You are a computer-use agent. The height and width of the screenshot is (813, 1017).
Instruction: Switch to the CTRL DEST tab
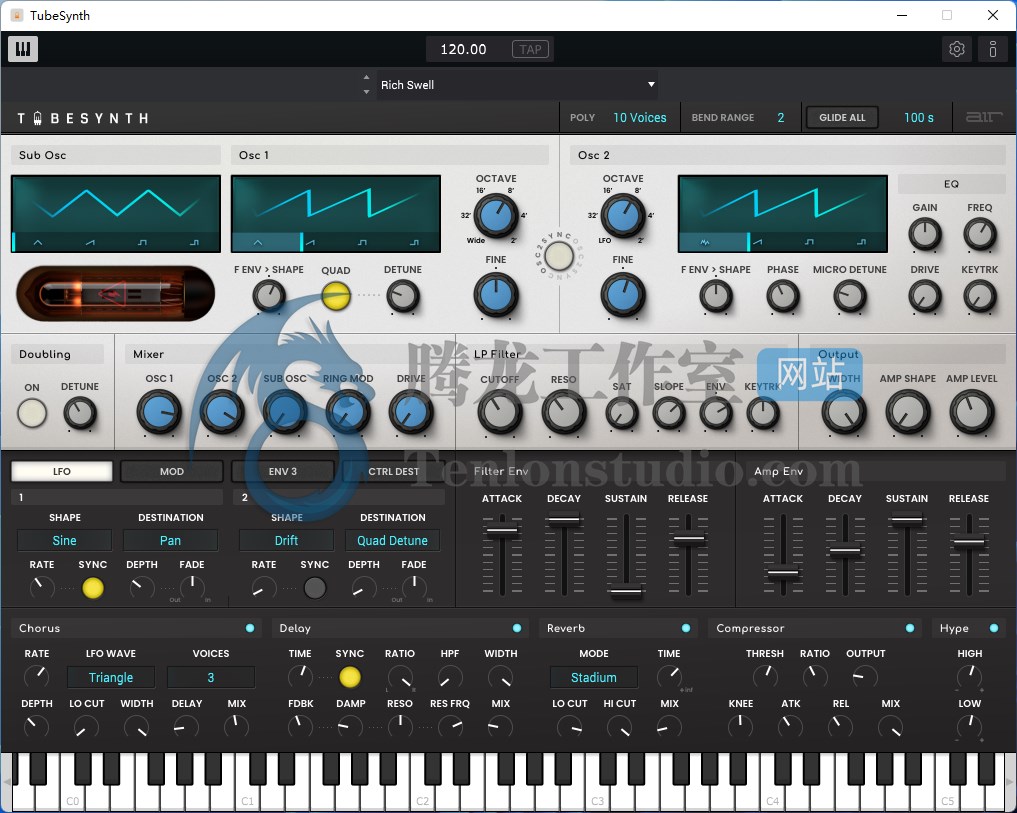coord(394,471)
